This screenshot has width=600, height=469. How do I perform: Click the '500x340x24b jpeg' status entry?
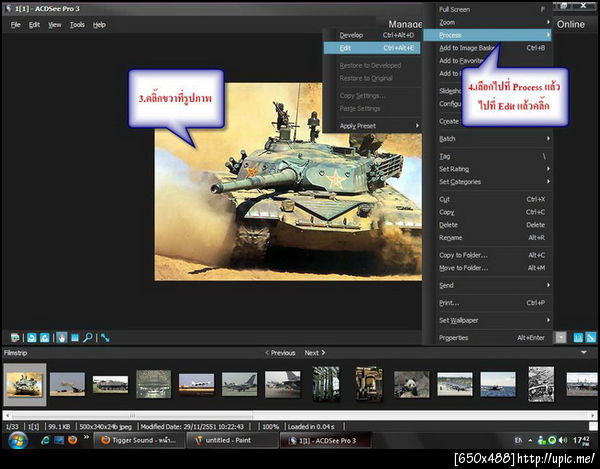(105, 427)
